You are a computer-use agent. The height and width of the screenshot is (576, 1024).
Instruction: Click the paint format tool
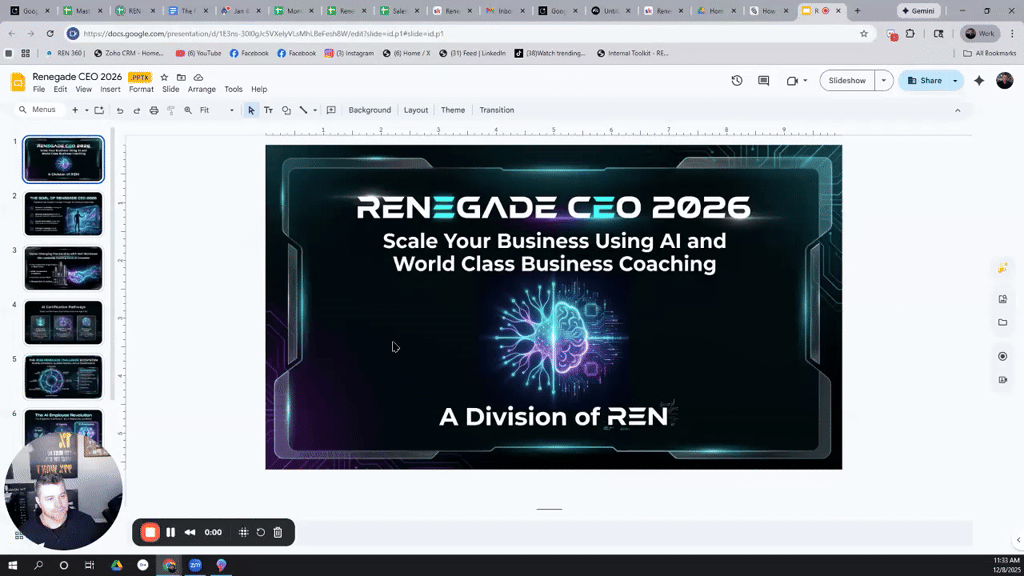click(x=170, y=110)
